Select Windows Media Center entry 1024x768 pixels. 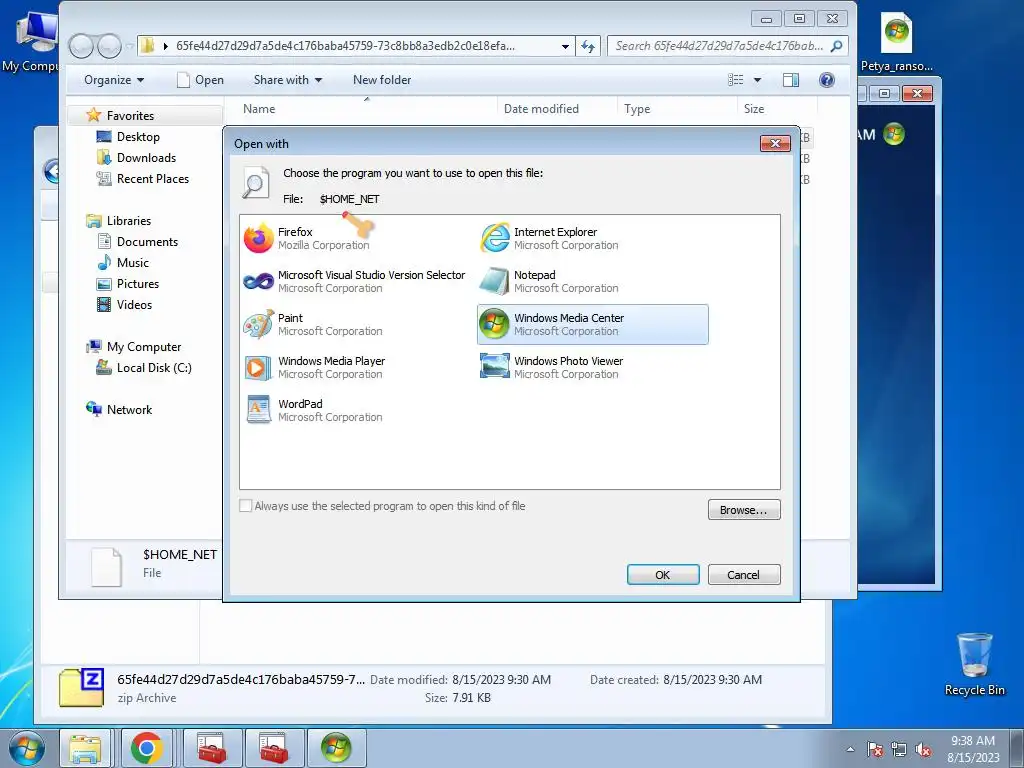pyautogui.click(x=592, y=325)
